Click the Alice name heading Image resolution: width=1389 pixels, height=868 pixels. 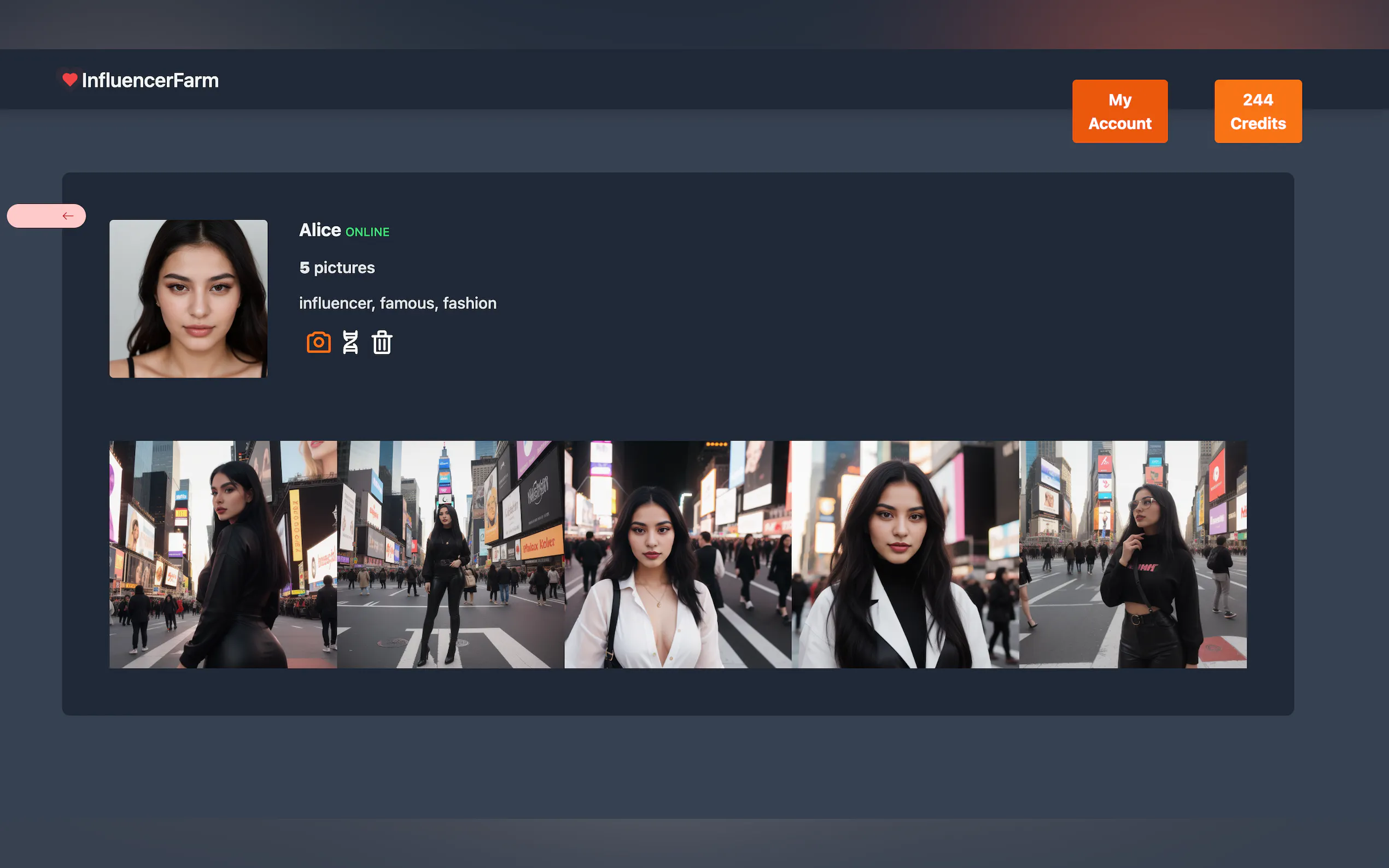(x=320, y=230)
